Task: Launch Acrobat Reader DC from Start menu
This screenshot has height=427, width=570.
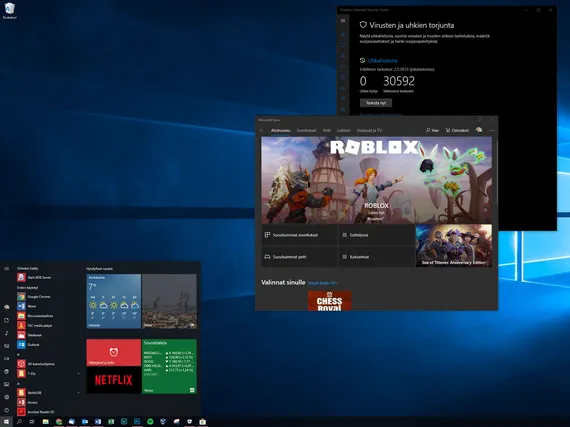Action: [48, 412]
